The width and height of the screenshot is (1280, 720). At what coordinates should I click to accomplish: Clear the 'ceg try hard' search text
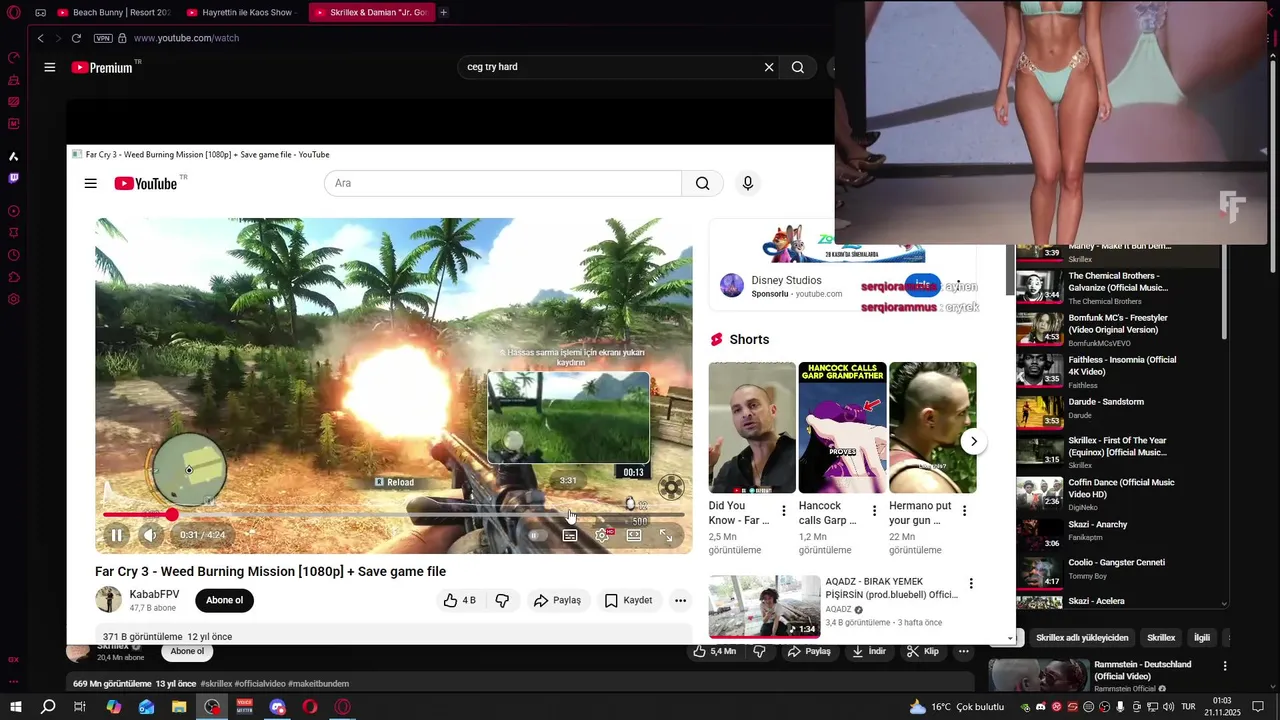pos(769,67)
